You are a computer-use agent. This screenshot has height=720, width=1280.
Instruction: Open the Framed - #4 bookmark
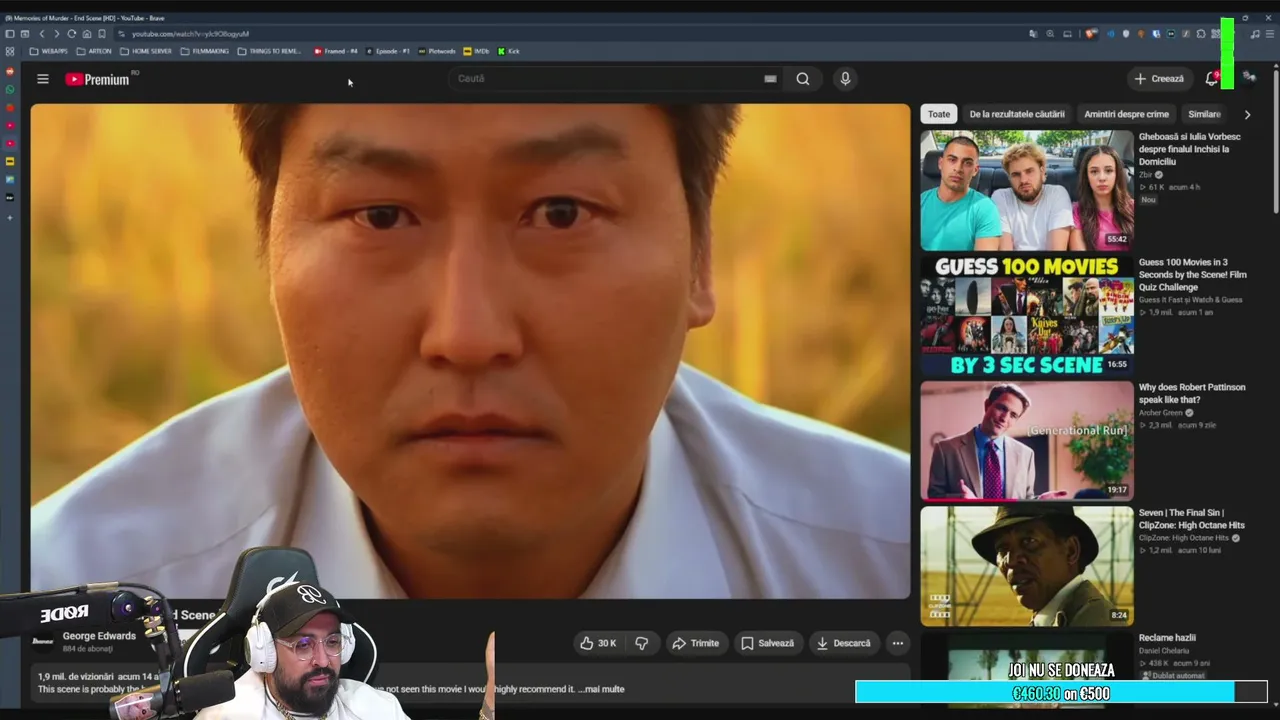coord(336,51)
